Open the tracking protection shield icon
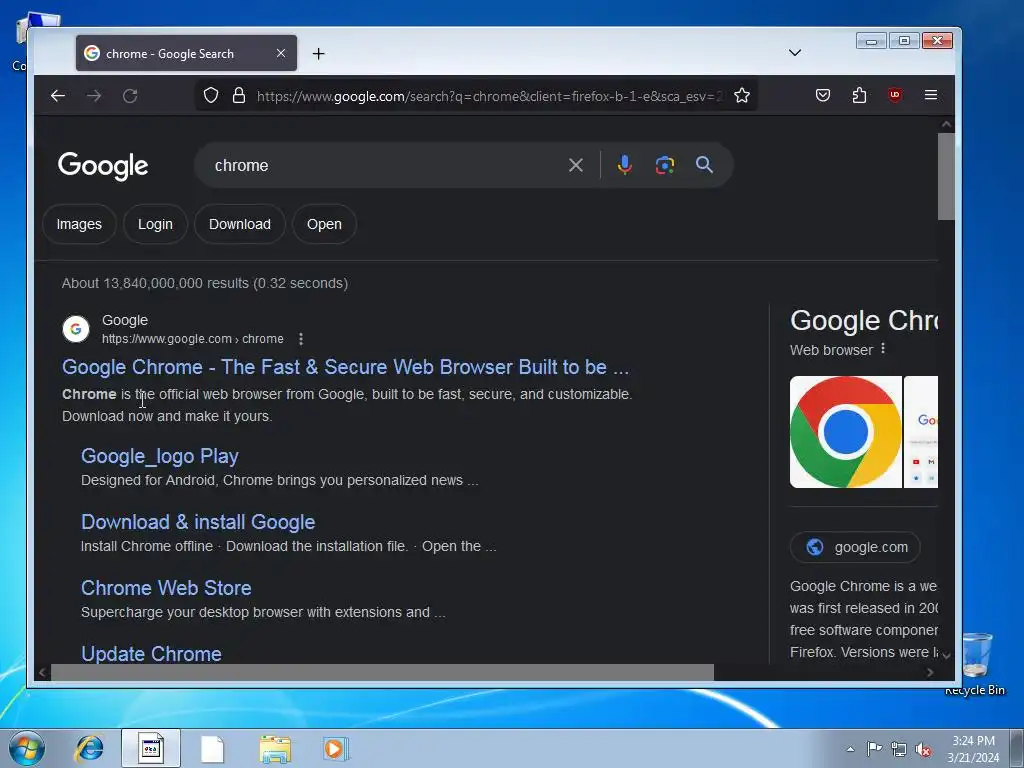The width and height of the screenshot is (1024, 768). [x=210, y=95]
